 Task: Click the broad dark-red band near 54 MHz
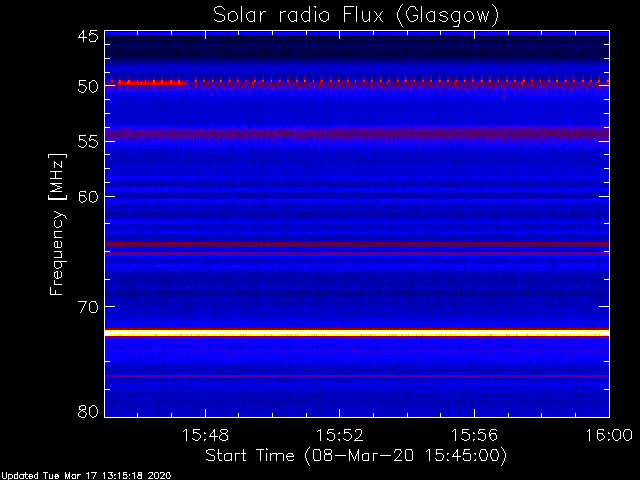click(x=357, y=133)
